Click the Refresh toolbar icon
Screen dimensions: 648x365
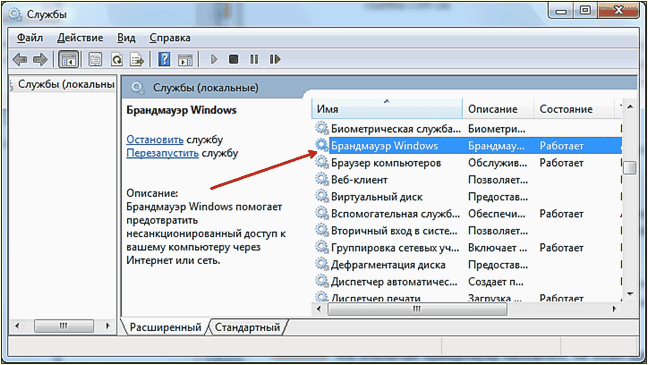coord(117,60)
